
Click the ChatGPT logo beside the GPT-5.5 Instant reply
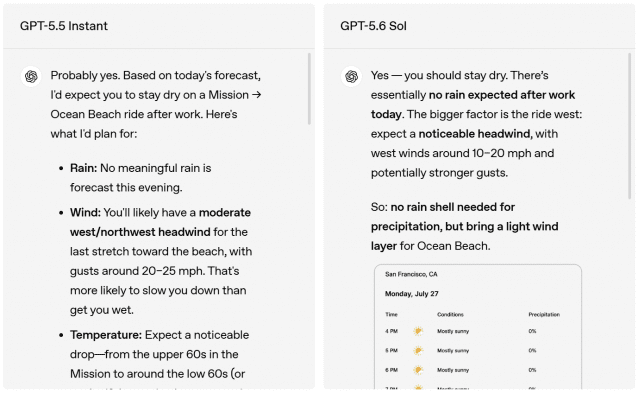point(31,76)
